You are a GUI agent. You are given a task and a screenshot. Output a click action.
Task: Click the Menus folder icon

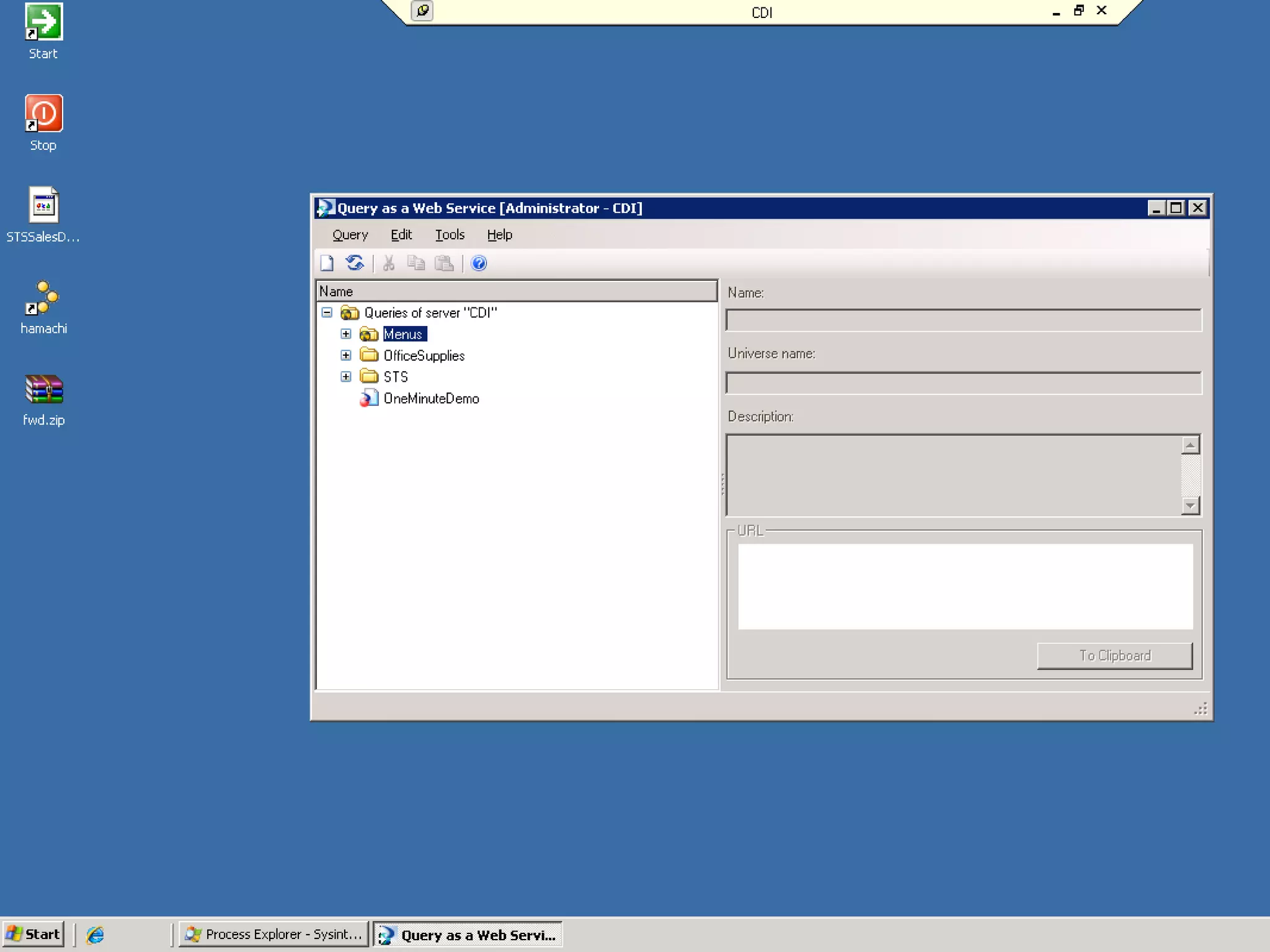(x=369, y=334)
